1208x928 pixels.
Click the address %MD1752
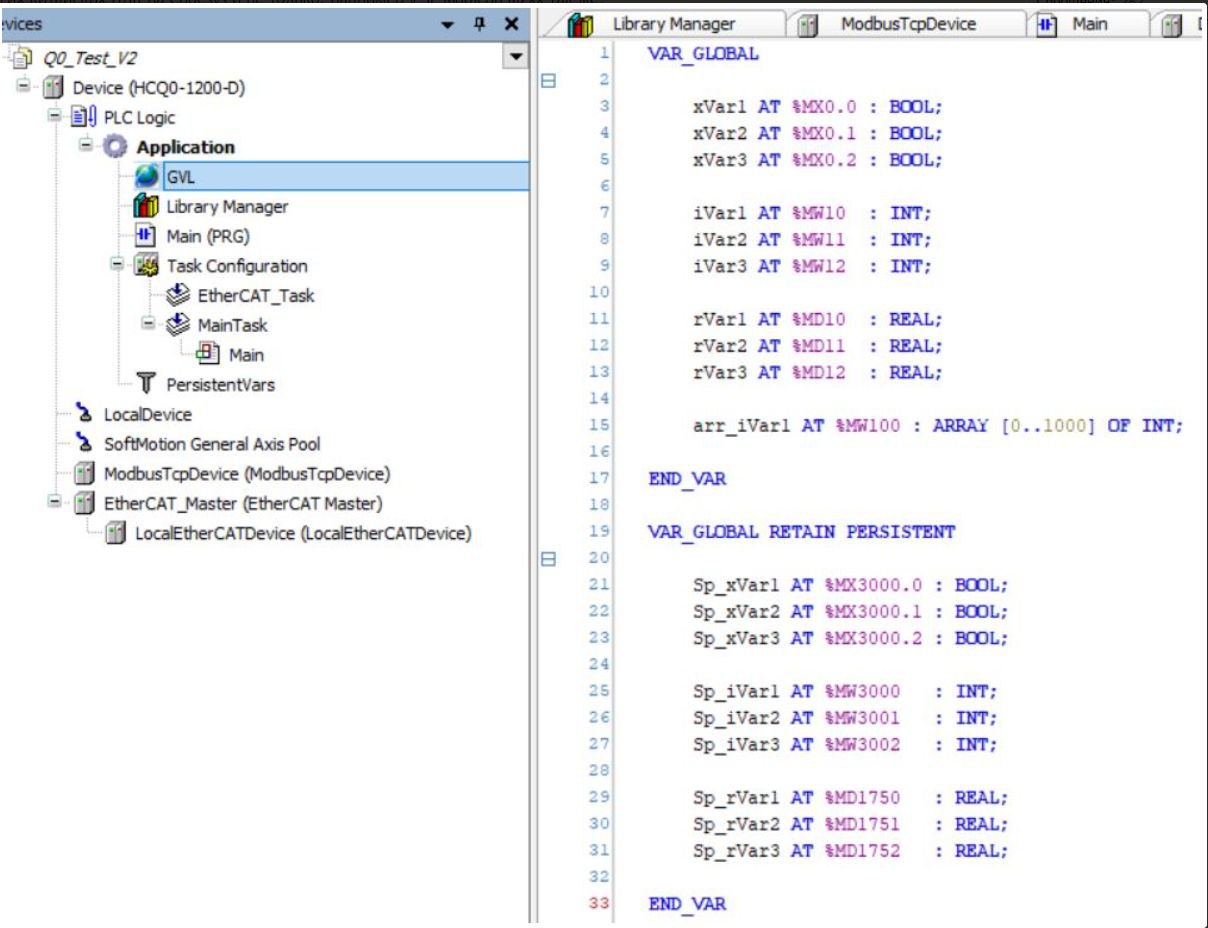click(863, 852)
